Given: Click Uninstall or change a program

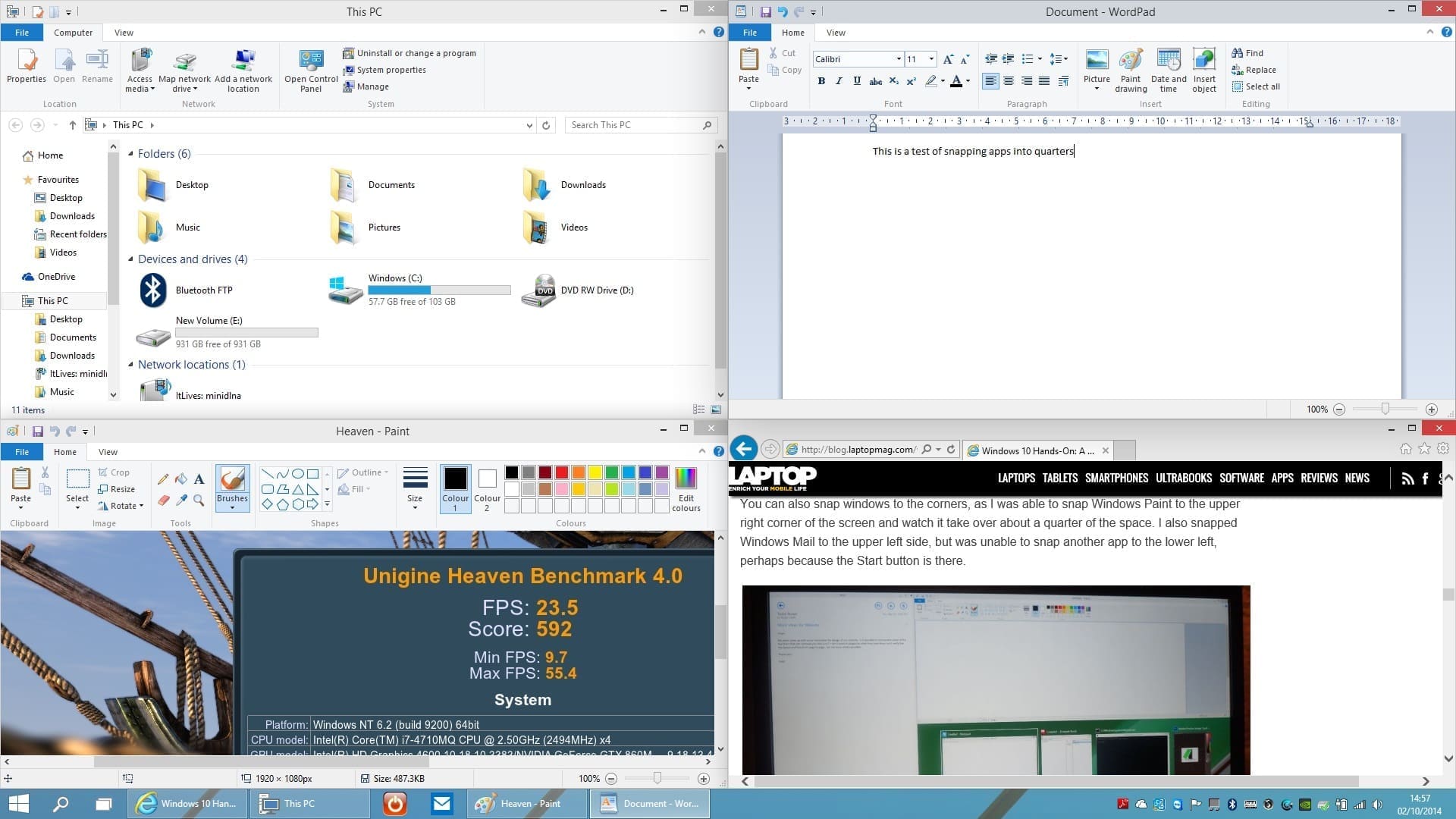Looking at the screenshot, I should [409, 53].
